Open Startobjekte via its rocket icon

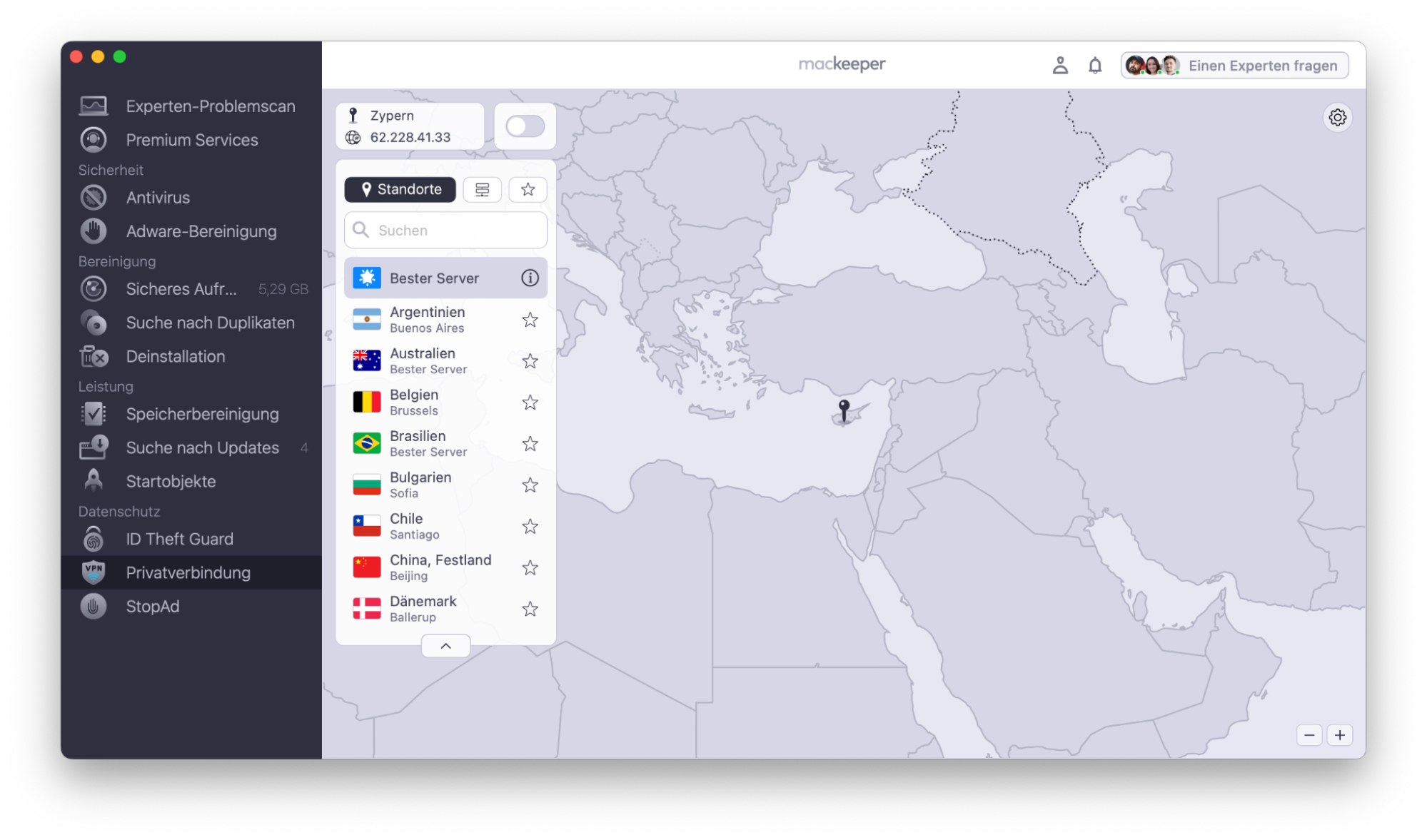(93, 480)
